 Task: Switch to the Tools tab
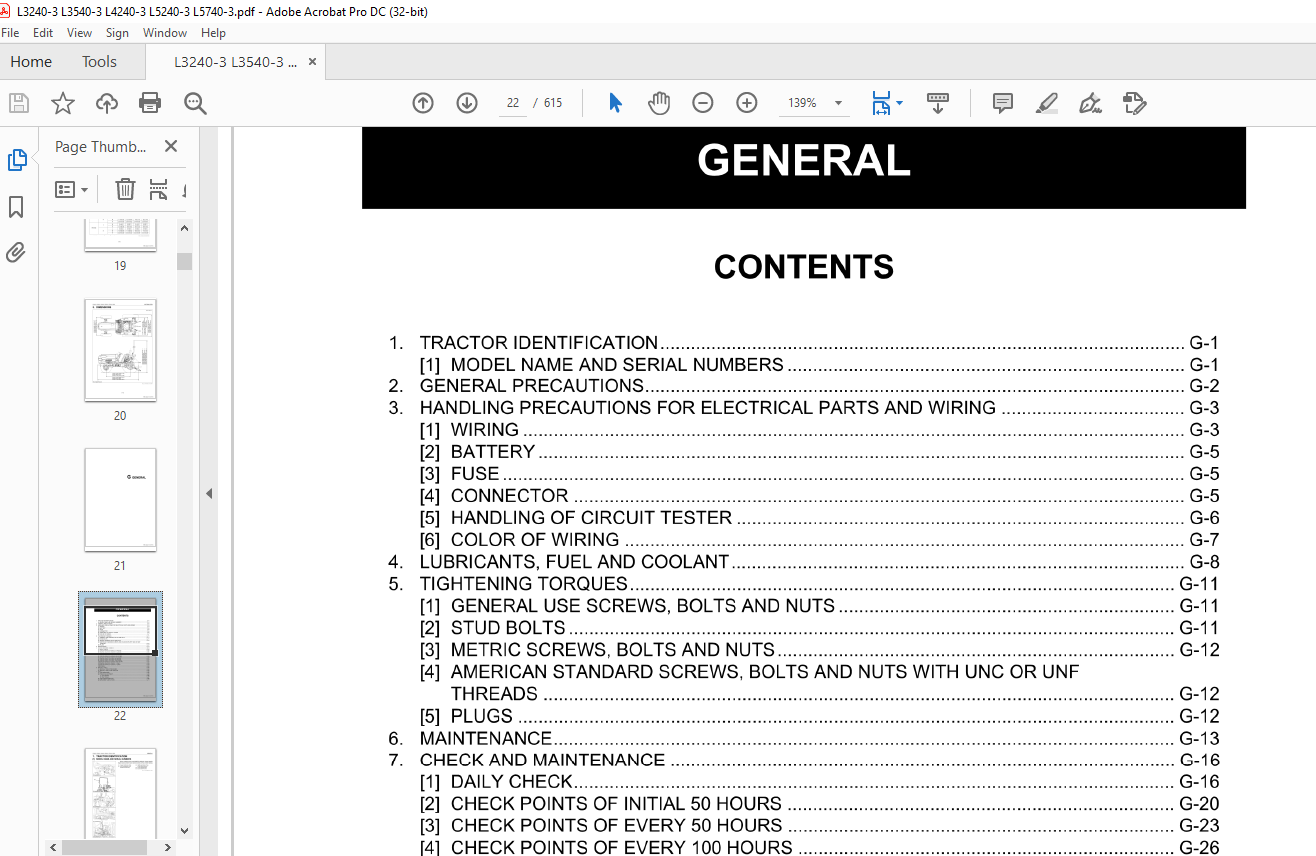(x=99, y=62)
